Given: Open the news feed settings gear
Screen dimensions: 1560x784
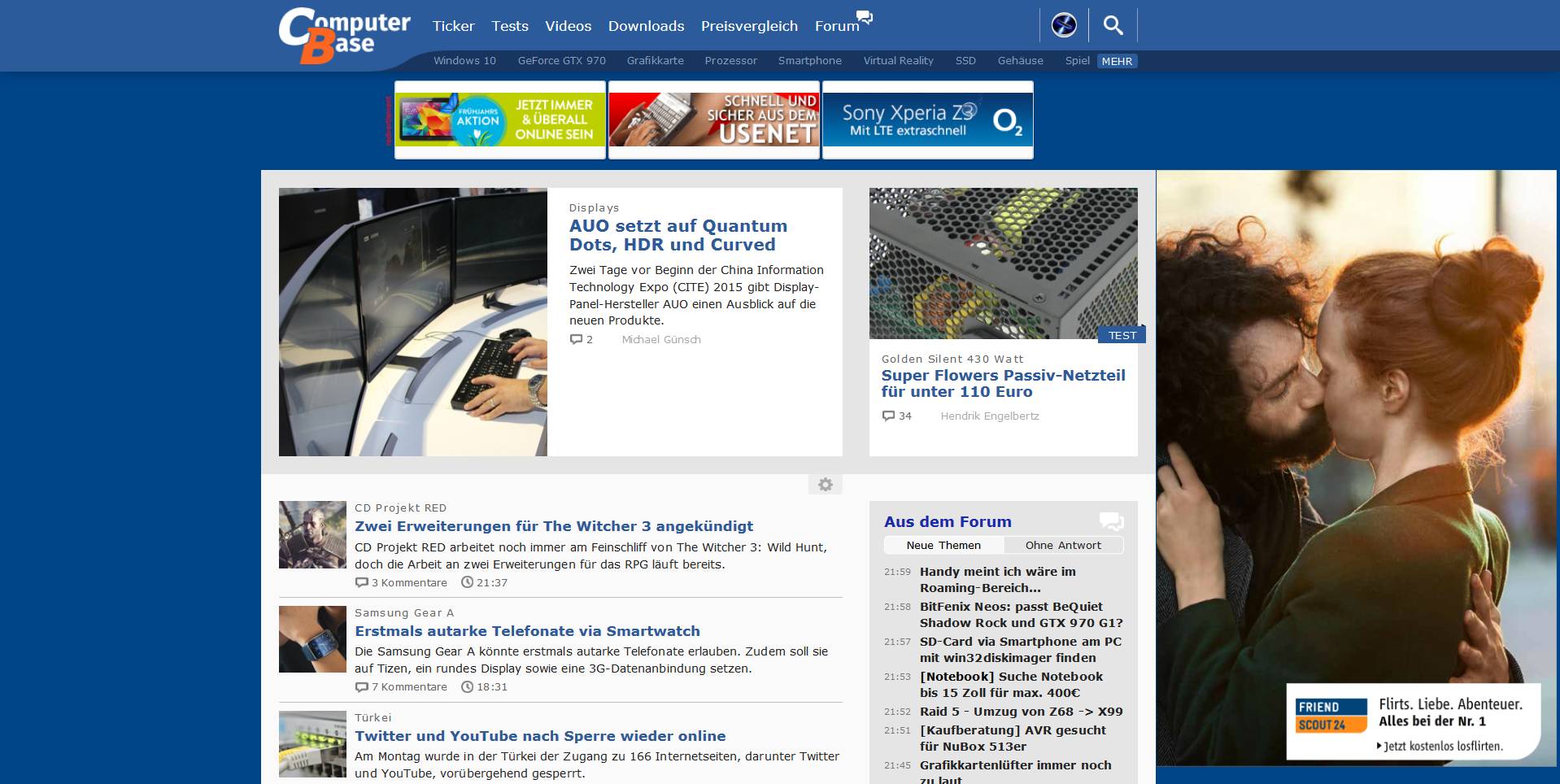Looking at the screenshot, I should click(826, 485).
